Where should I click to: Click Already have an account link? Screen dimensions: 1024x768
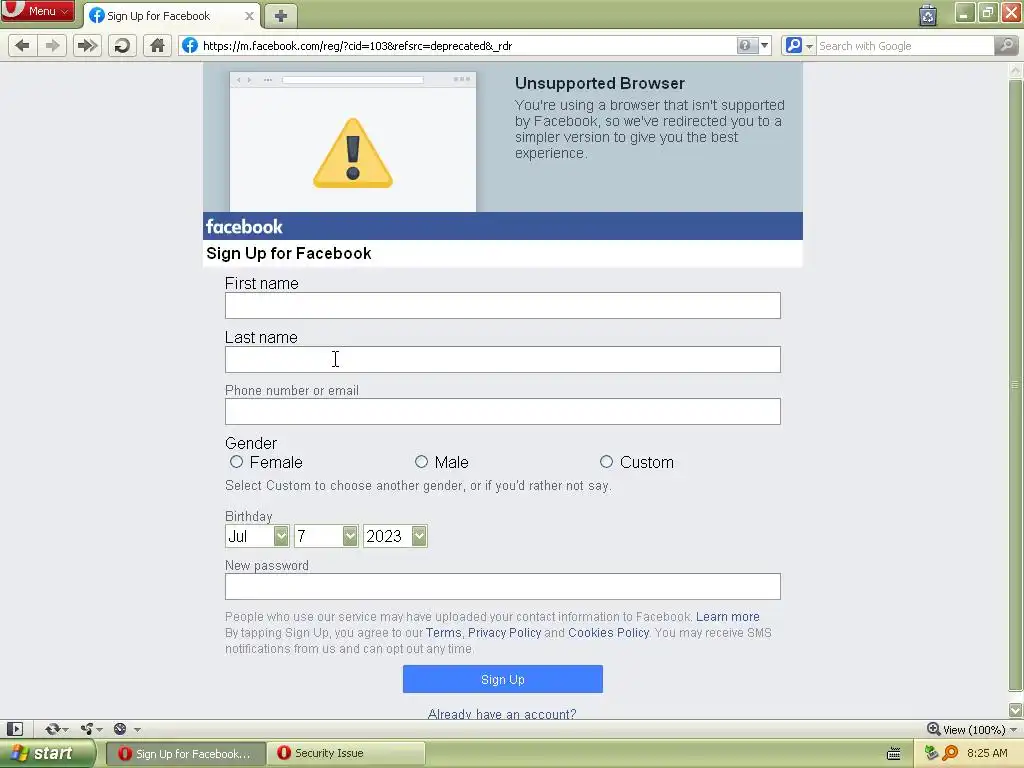(502, 714)
